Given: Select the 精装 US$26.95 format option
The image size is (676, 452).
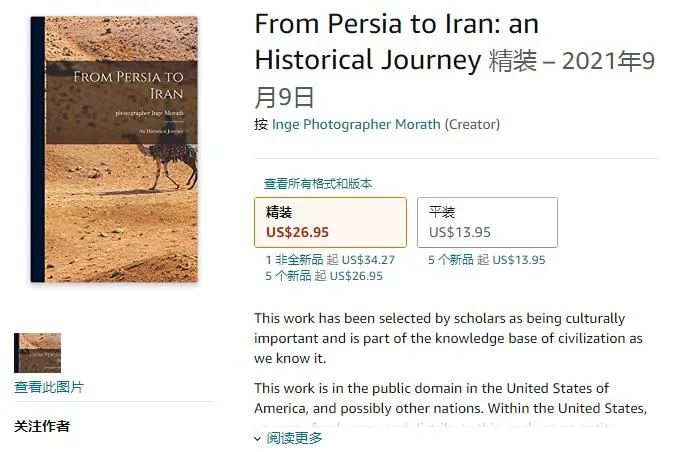Looking at the screenshot, I should click(x=330, y=223).
